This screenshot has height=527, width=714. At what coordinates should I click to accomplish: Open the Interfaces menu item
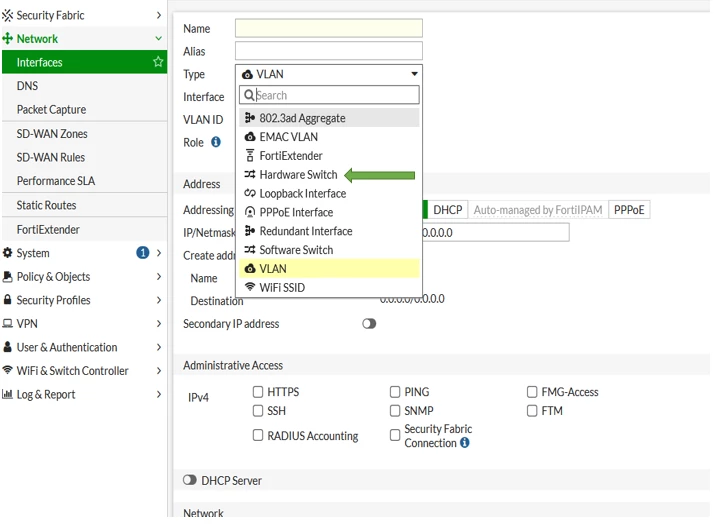tap(84, 62)
